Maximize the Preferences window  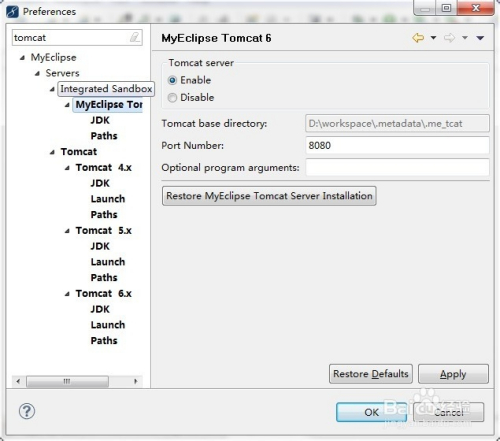446,8
